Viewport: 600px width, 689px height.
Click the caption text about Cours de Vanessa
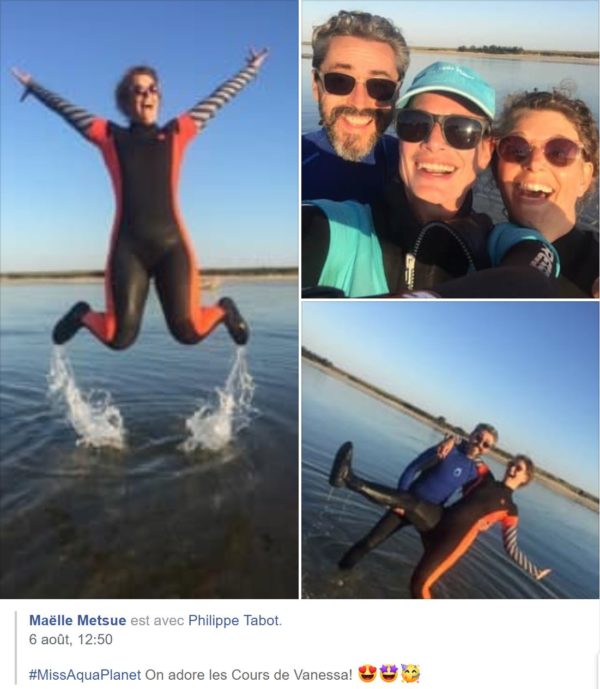249,674
